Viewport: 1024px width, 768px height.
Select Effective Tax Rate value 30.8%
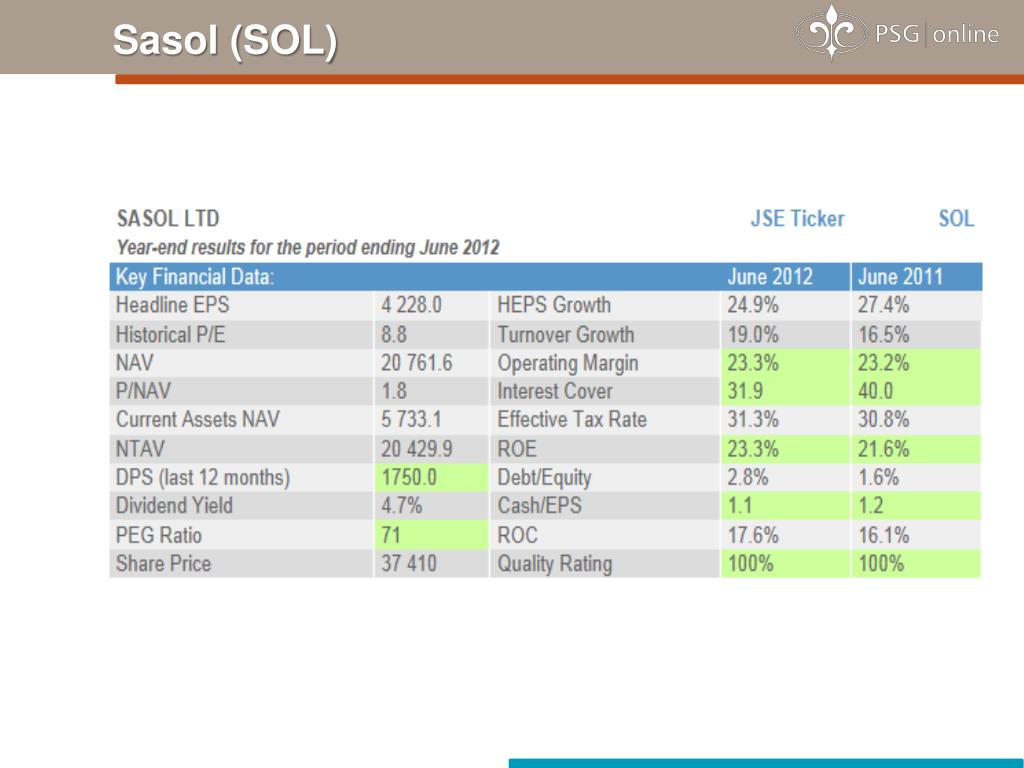[884, 419]
